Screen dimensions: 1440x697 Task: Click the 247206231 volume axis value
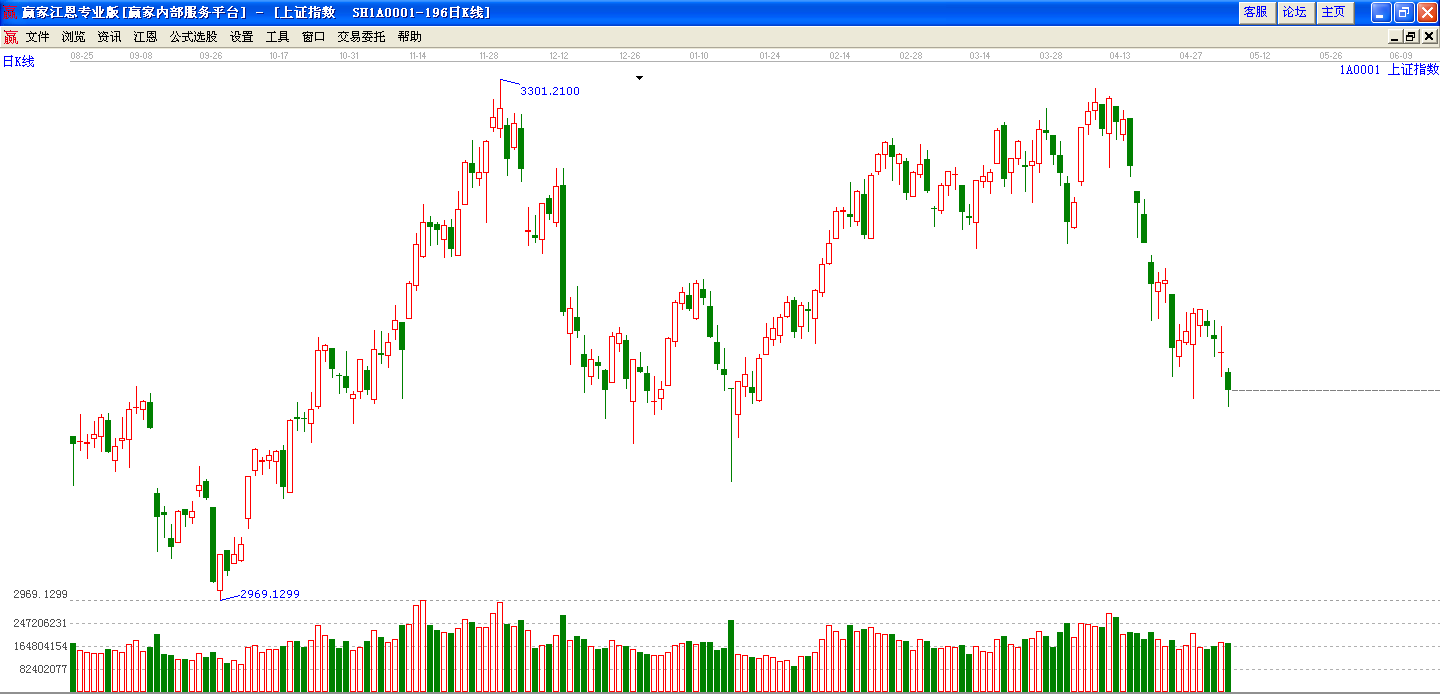40,623
